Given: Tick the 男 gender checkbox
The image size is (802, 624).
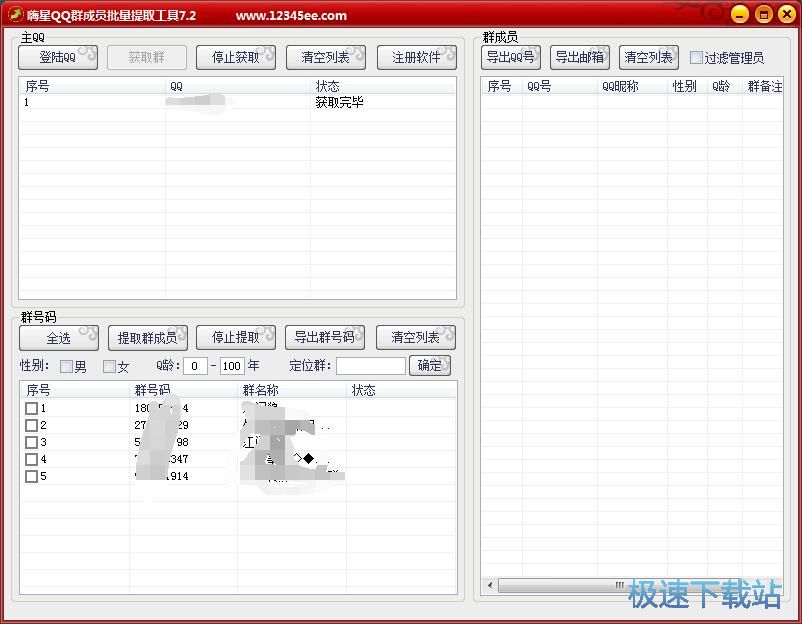Looking at the screenshot, I should [x=66, y=366].
